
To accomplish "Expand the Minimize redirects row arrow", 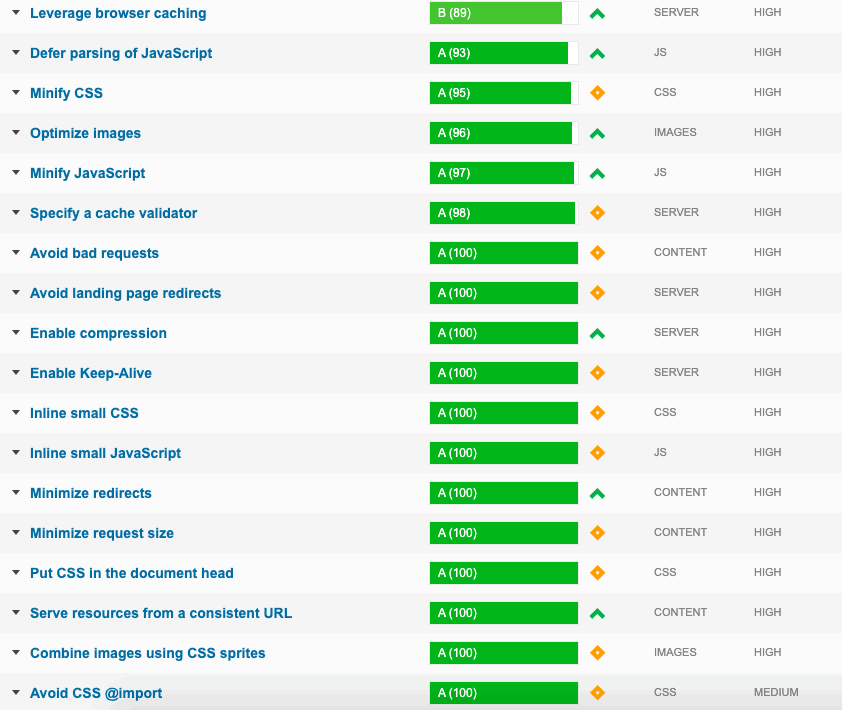I will pos(16,492).
